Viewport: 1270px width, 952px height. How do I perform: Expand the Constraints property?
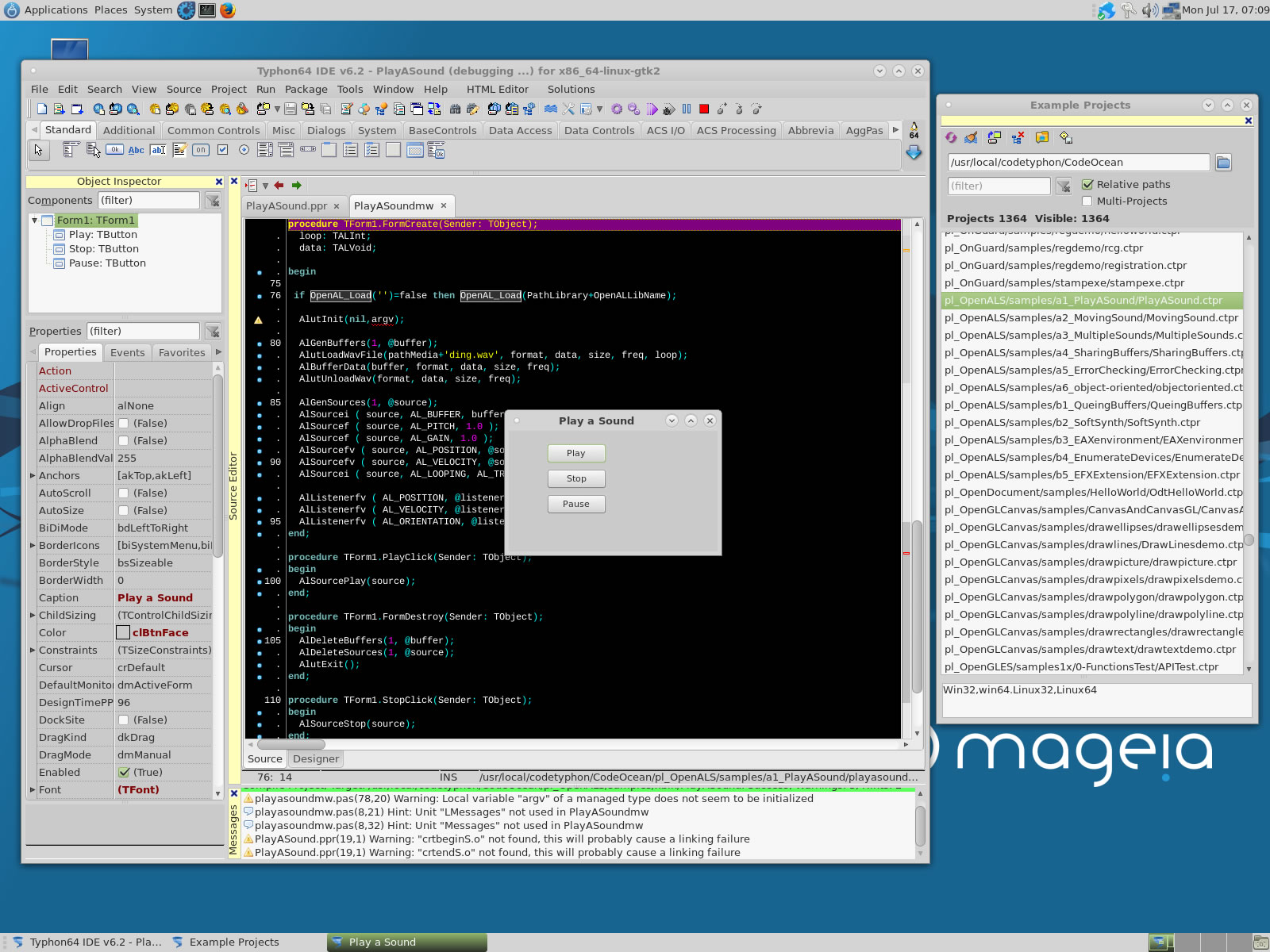coord(33,651)
